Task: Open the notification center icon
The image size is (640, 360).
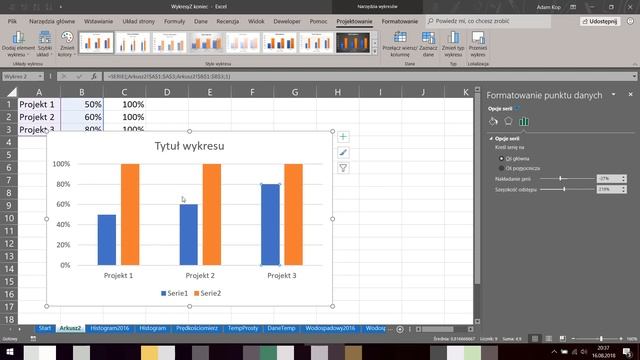Action: coord(627,352)
